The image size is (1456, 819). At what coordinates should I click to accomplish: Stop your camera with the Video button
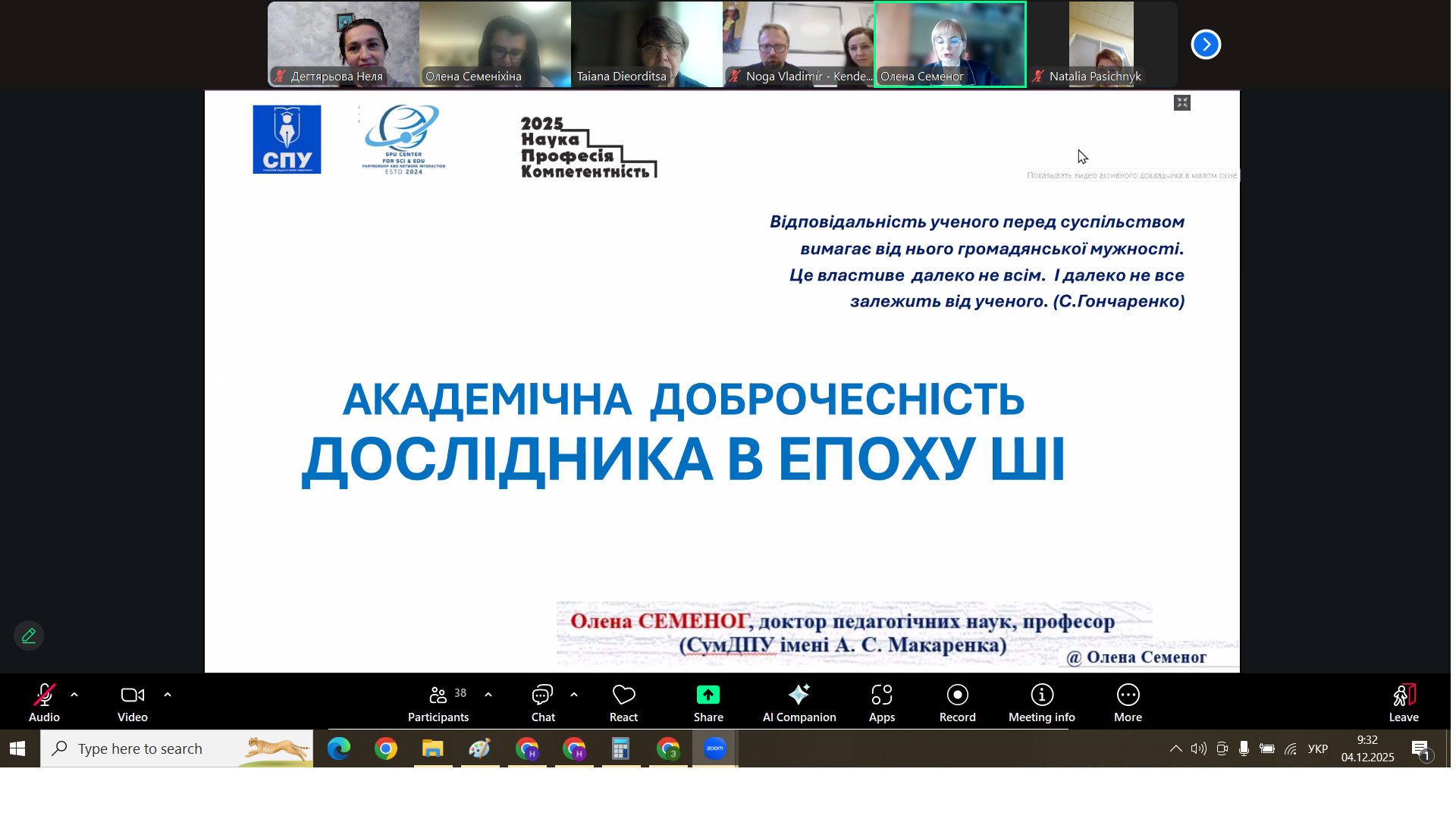132,701
